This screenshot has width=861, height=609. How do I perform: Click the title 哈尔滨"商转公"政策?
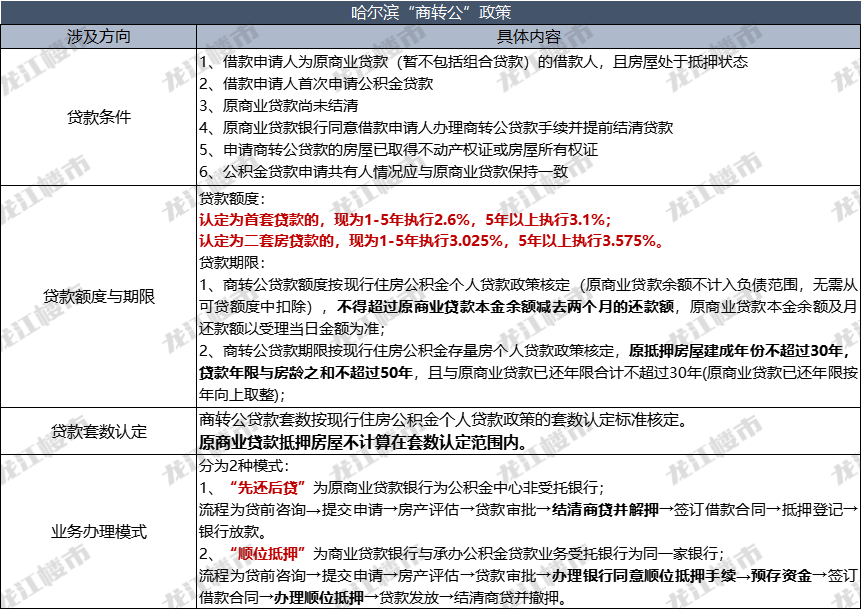point(430,14)
